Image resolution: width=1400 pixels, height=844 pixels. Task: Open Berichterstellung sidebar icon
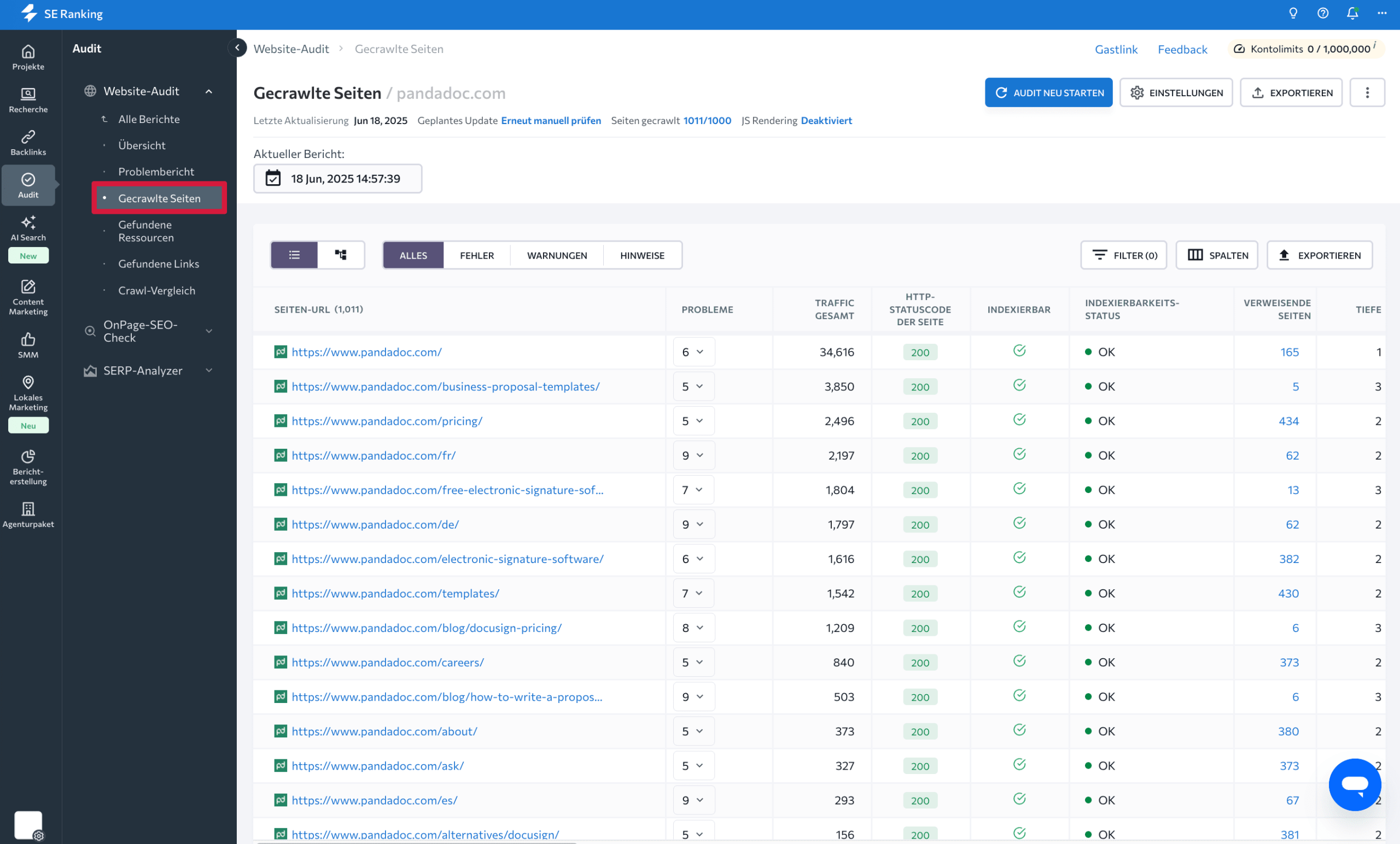pos(28,467)
